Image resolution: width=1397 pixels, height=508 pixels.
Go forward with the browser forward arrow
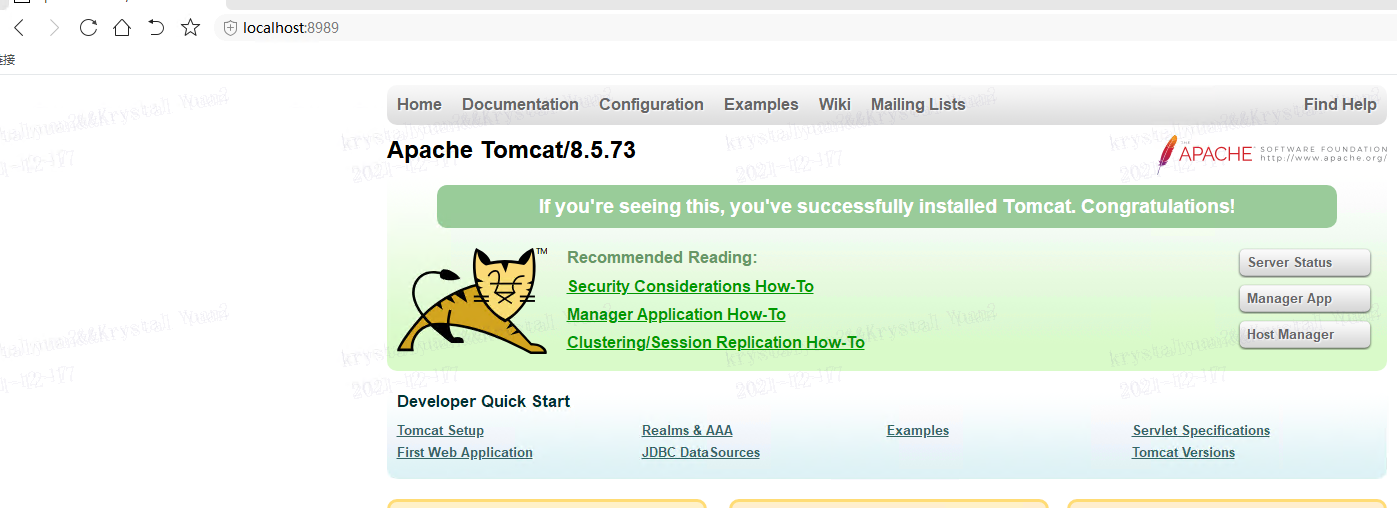[54, 28]
